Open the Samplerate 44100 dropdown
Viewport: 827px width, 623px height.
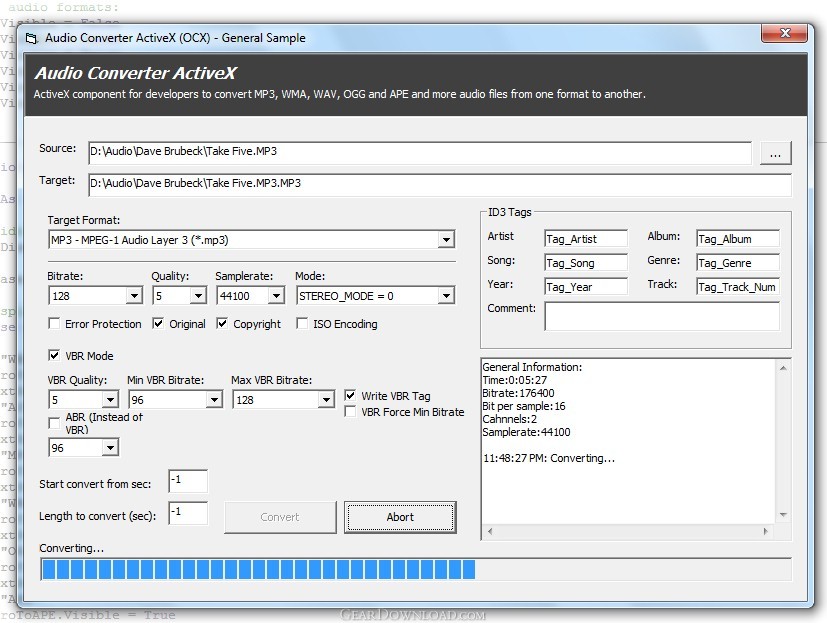[x=276, y=296]
